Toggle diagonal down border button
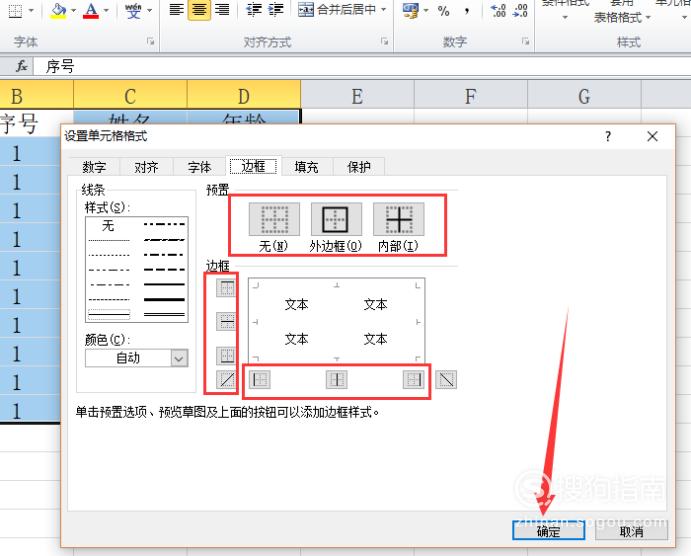Screen dimensions: 691x556 click(x=446, y=379)
